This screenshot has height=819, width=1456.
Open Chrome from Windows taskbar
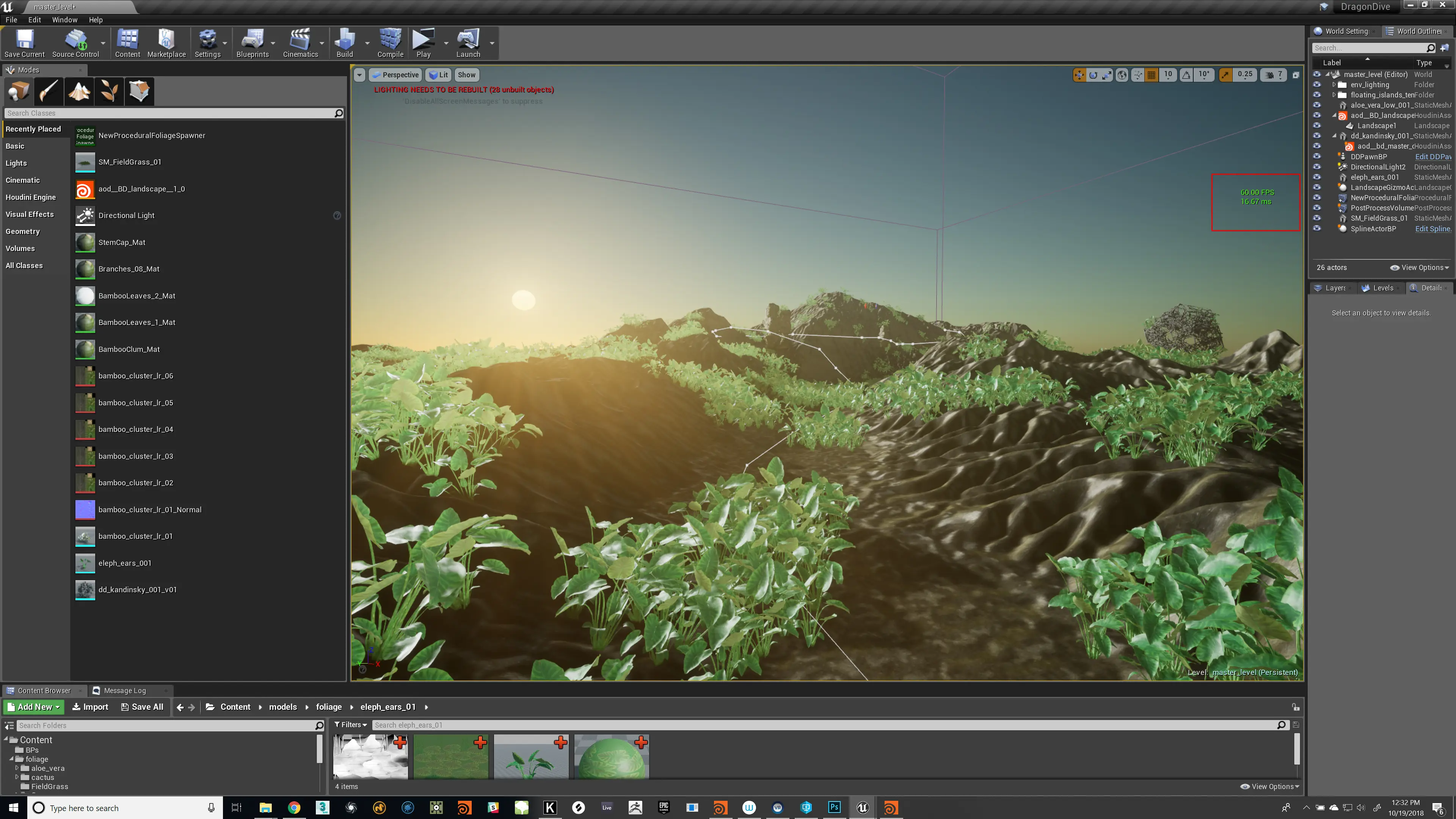[x=293, y=807]
